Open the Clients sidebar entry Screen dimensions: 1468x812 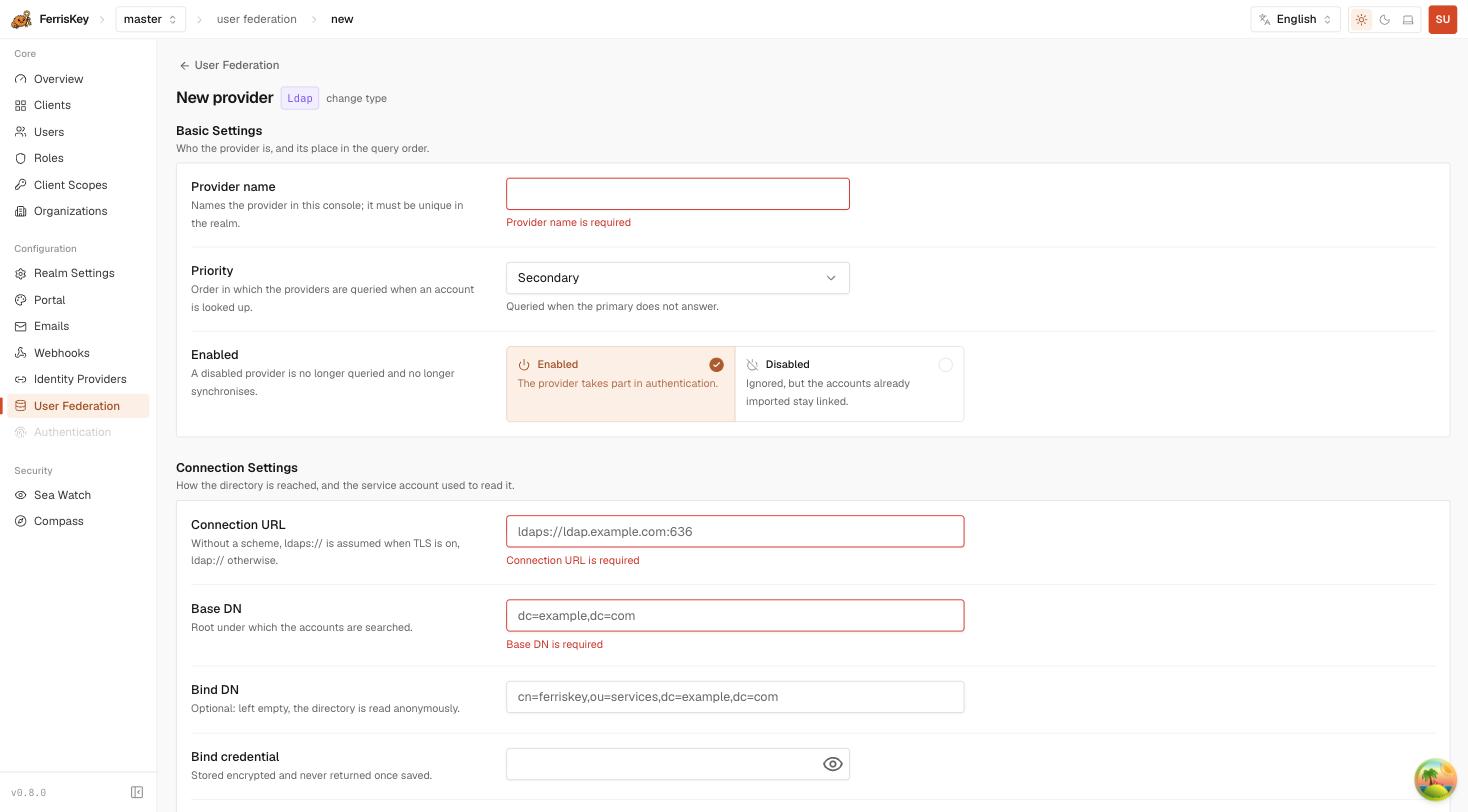[78, 105]
